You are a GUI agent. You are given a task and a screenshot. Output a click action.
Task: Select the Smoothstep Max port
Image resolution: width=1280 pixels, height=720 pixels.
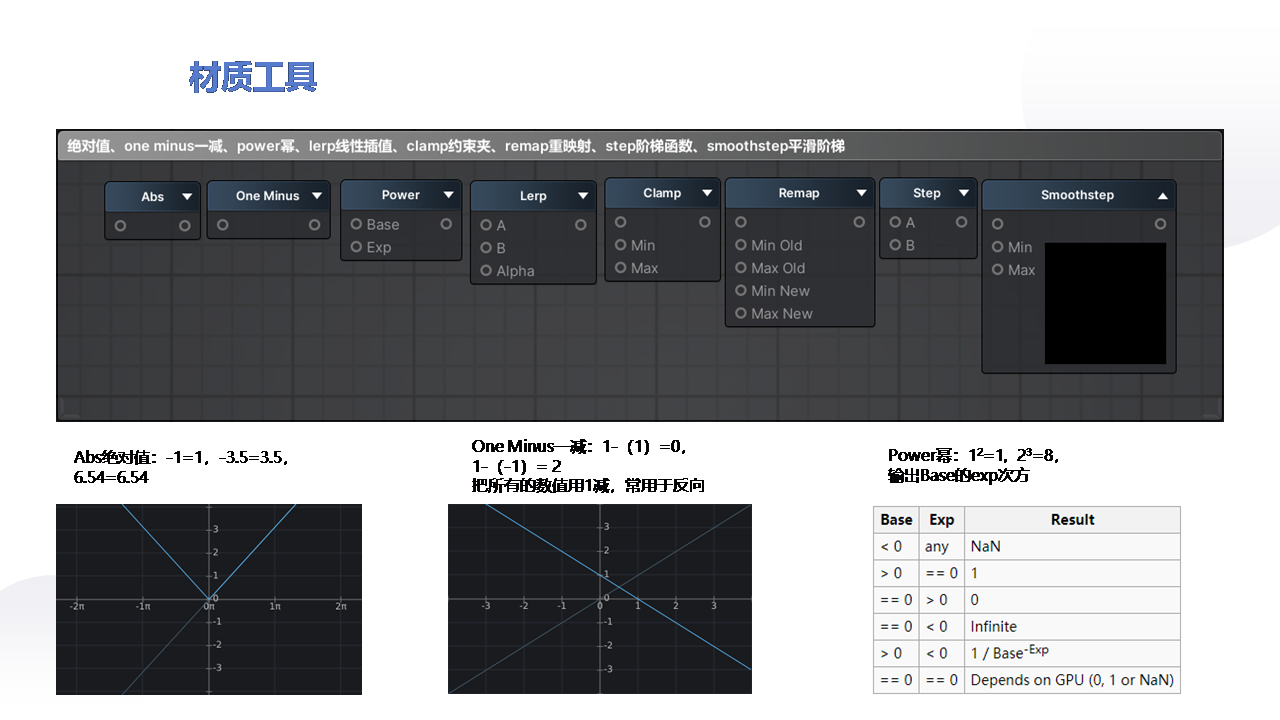(997, 270)
